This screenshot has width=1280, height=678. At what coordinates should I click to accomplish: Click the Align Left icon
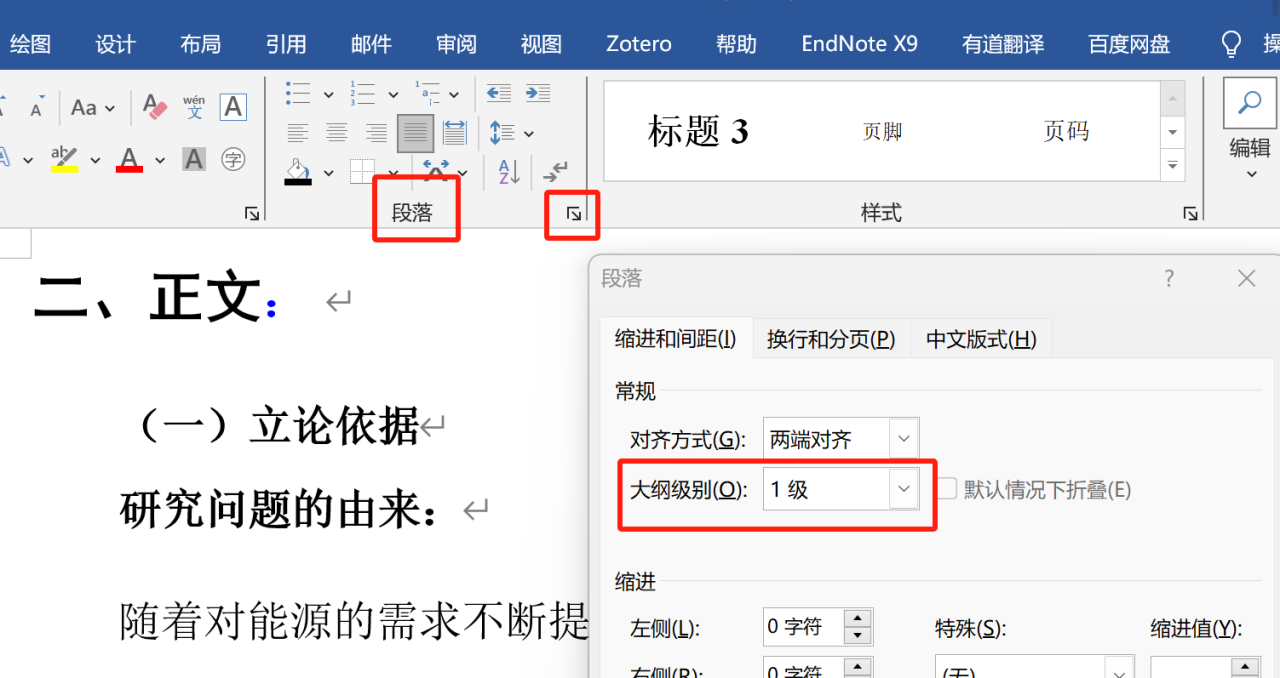pyautogui.click(x=297, y=132)
